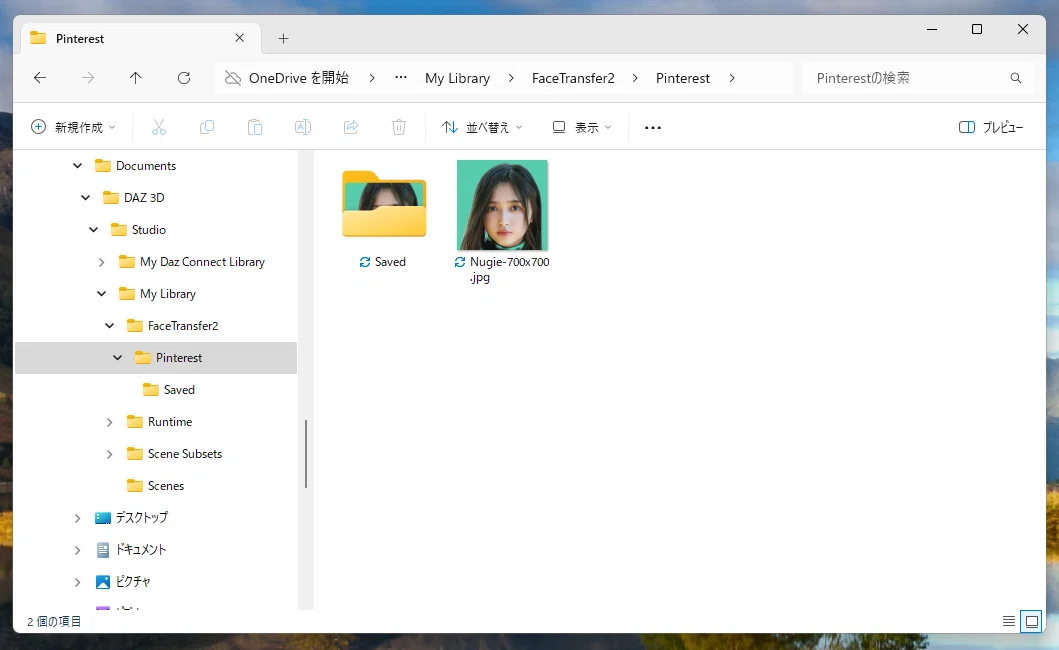Viewport: 1059px width, 650px height.
Task: Click the share icon in toolbar
Action: tap(351, 127)
